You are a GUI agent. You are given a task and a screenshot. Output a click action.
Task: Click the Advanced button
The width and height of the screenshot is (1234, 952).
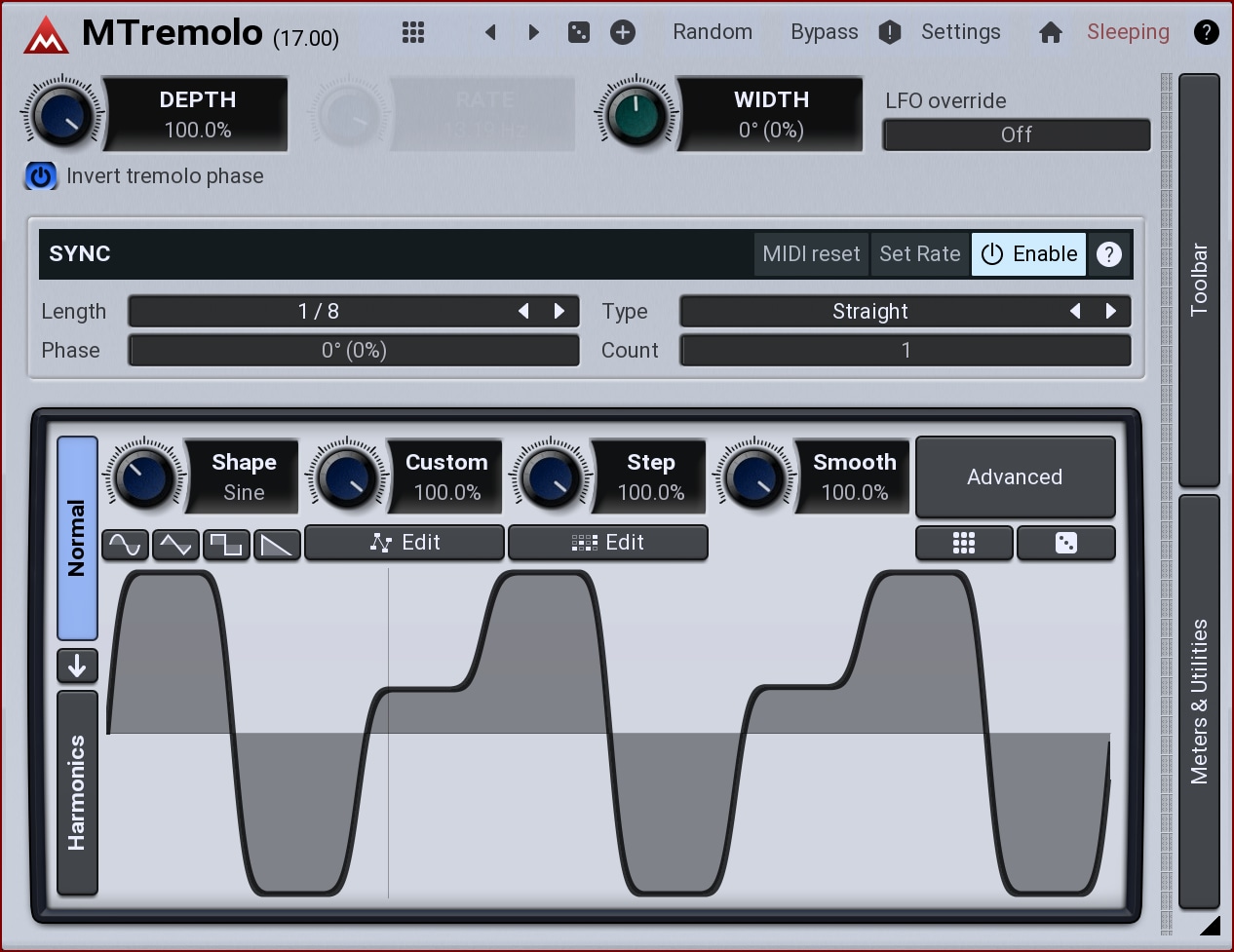click(1015, 476)
